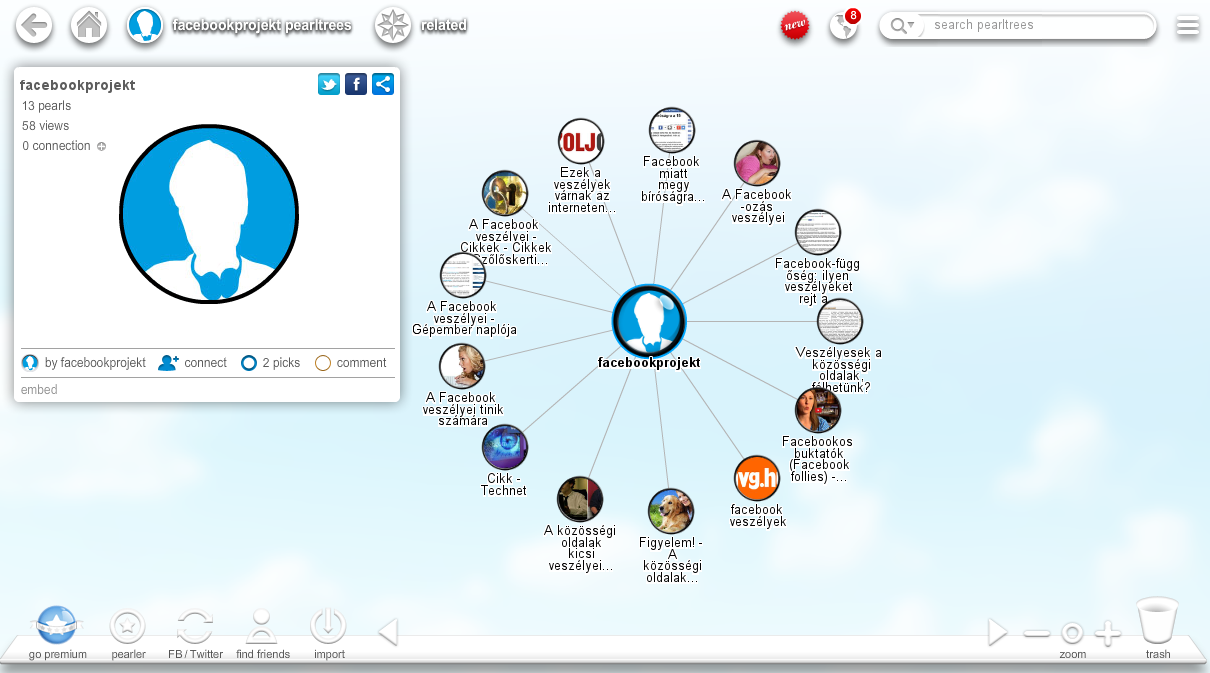Open the 'A Facebook-ozás veszélyei' pearl

coord(757,164)
